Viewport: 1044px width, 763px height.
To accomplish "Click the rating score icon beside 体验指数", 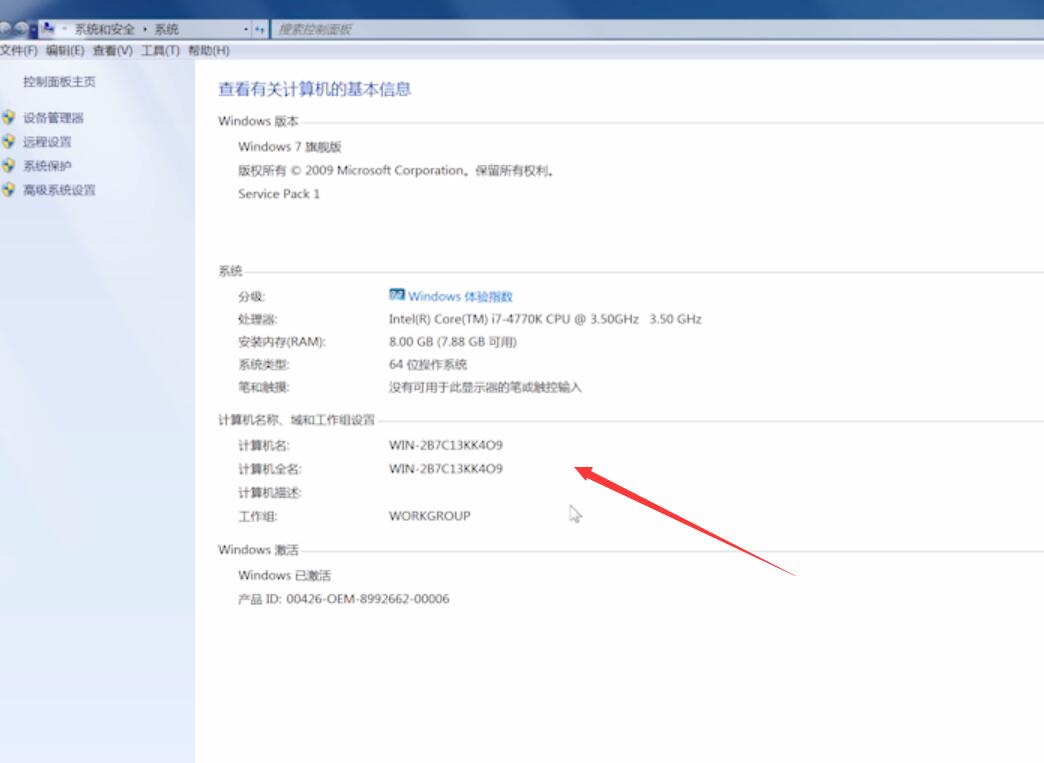I will click(397, 294).
